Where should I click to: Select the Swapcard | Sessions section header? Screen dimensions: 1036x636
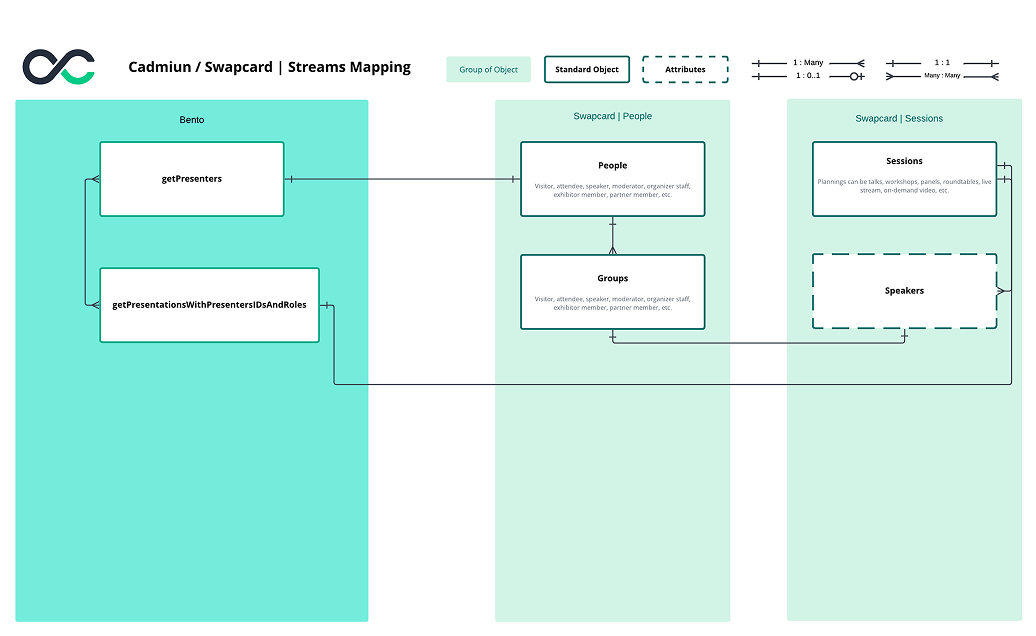898,118
